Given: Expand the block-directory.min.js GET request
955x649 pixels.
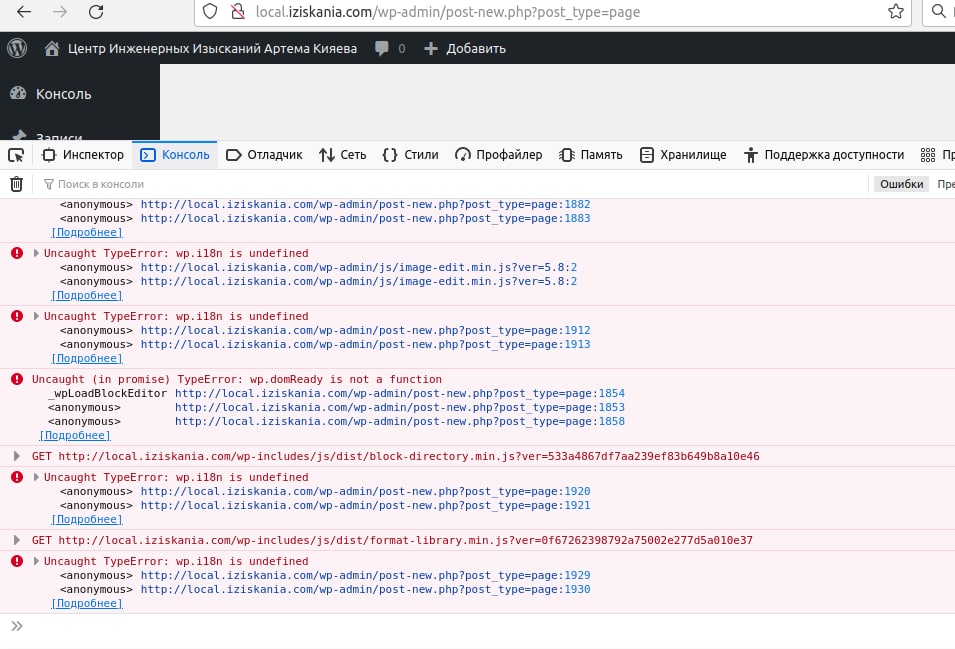Looking at the screenshot, I should (16, 456).
